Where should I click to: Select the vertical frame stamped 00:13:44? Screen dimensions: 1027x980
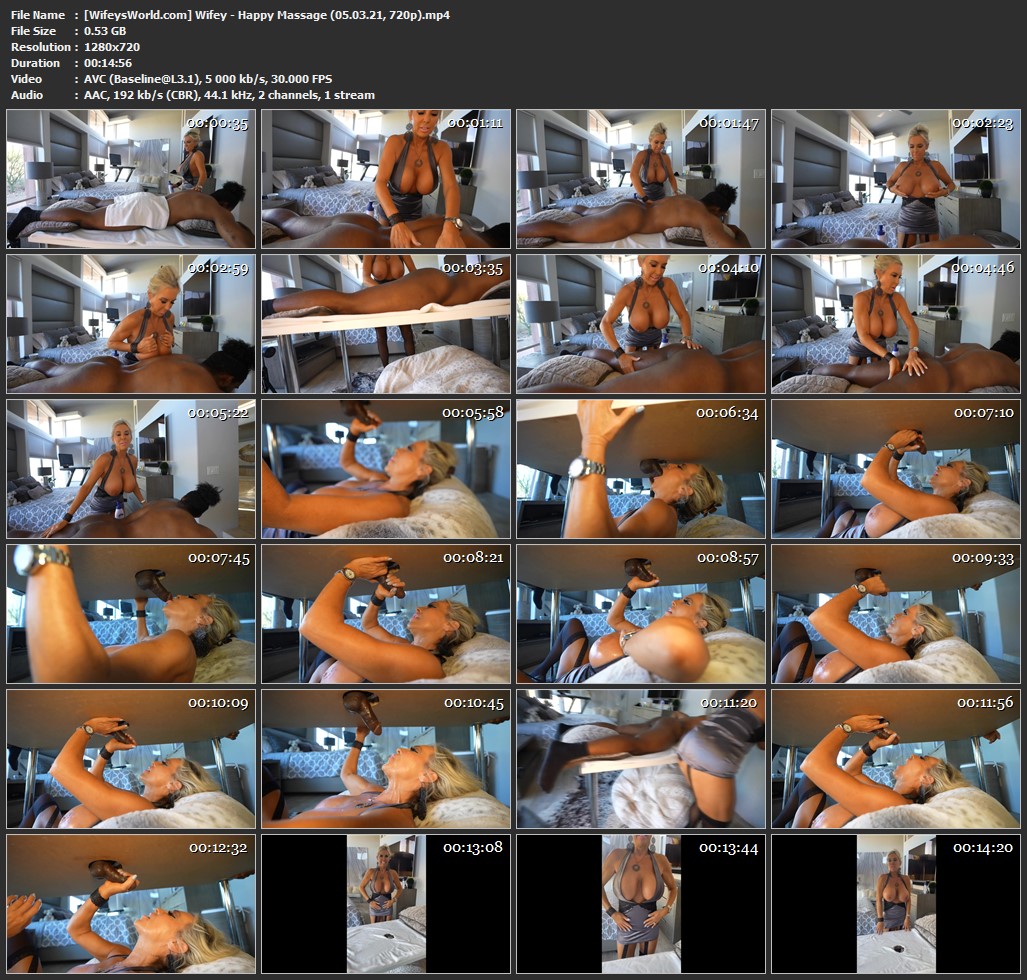point(641,903)
